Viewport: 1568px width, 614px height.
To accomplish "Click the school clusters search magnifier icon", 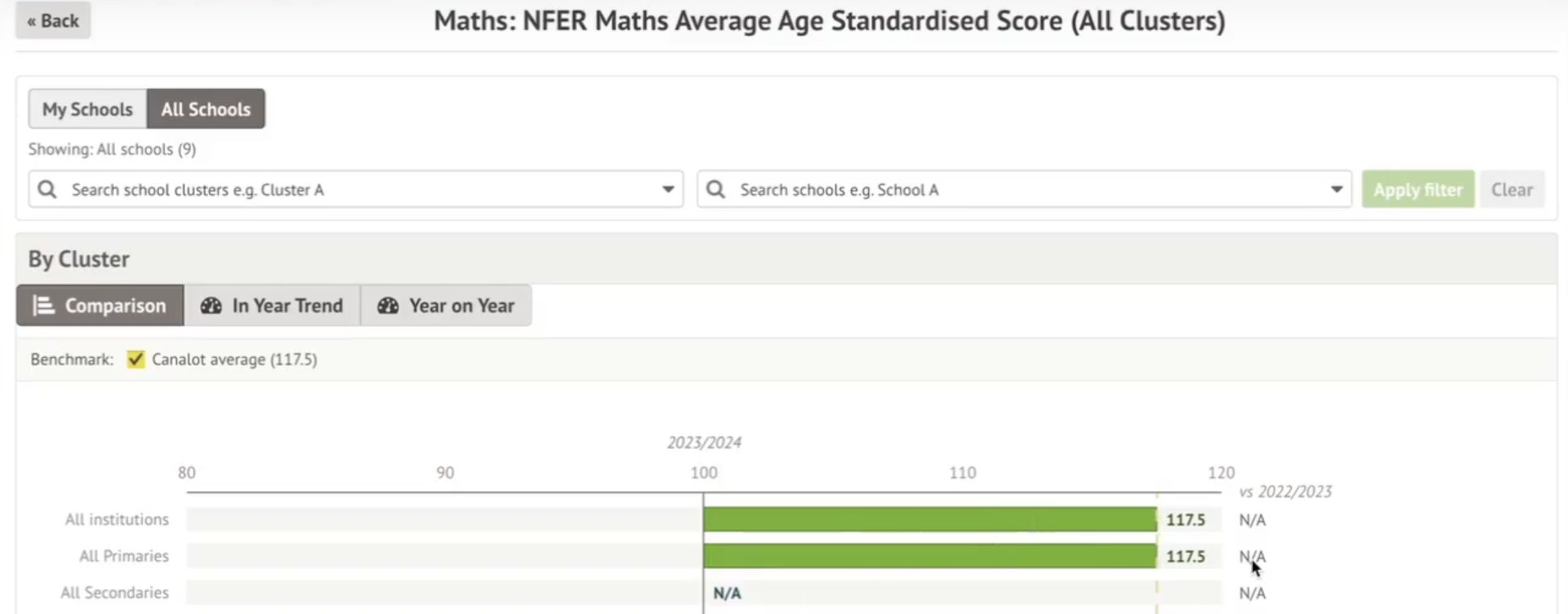I will point(47,189).
